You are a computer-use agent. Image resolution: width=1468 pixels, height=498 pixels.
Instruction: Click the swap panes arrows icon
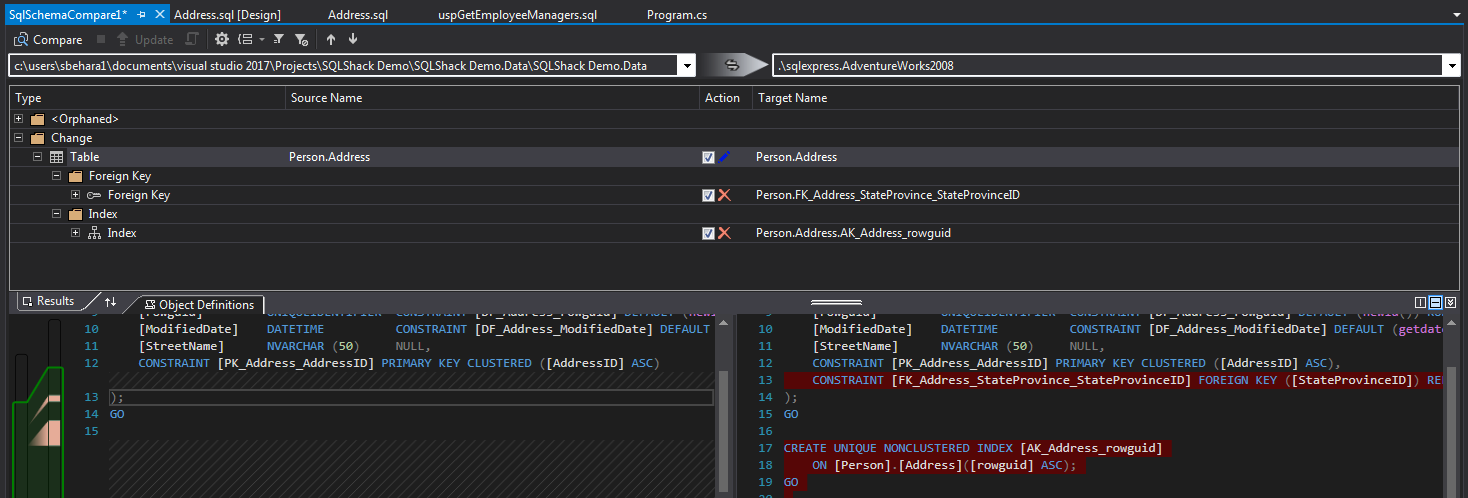point(111,302)
